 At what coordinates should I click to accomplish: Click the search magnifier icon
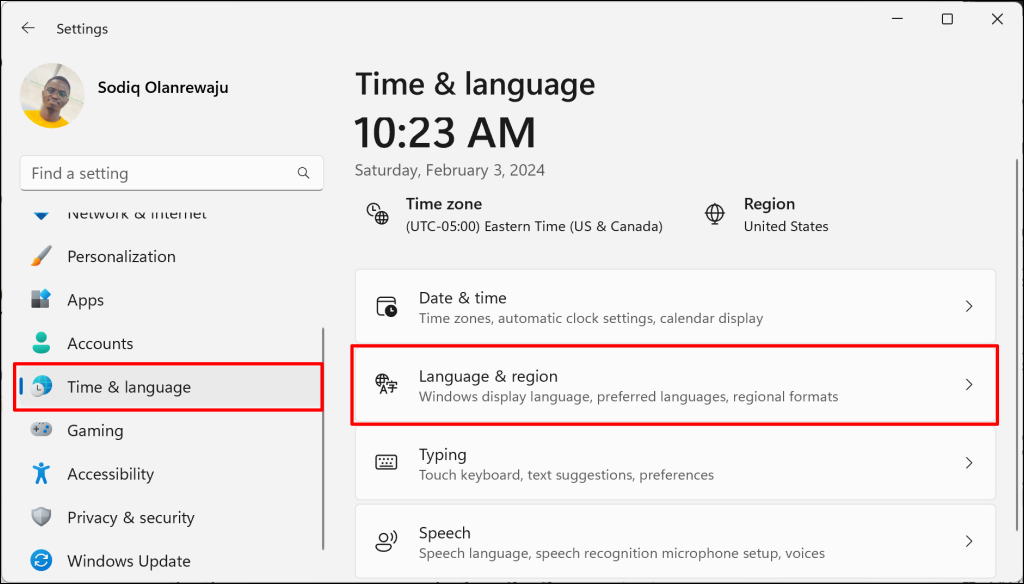(303, 173)
